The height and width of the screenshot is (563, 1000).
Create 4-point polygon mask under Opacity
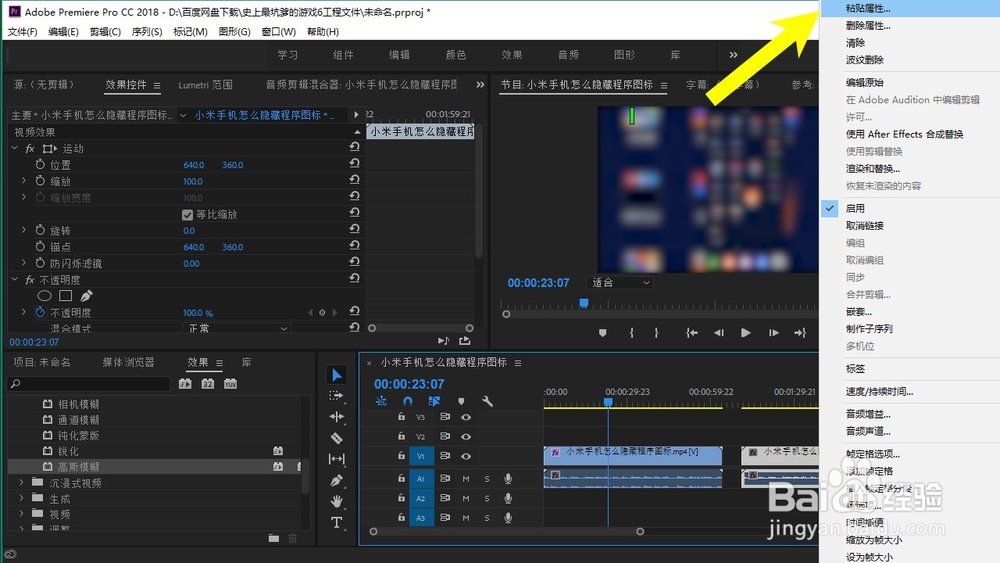click(65, 296)
